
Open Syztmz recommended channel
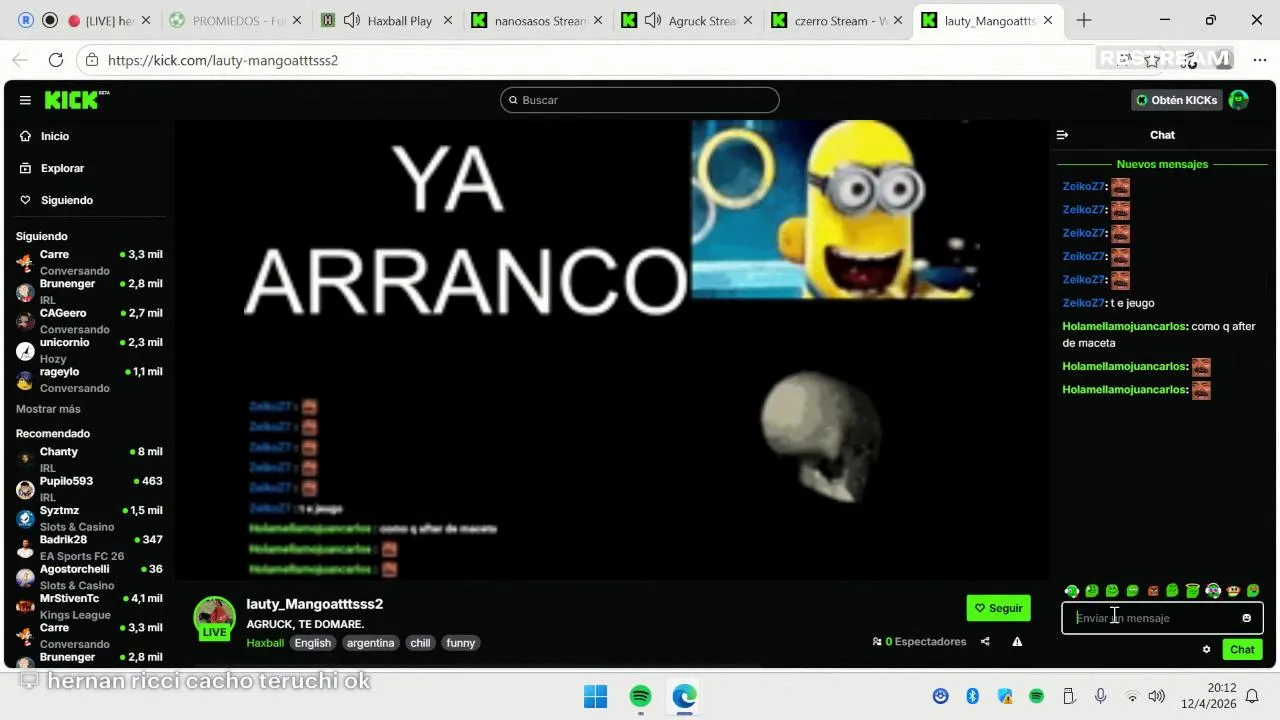(89, 518)
